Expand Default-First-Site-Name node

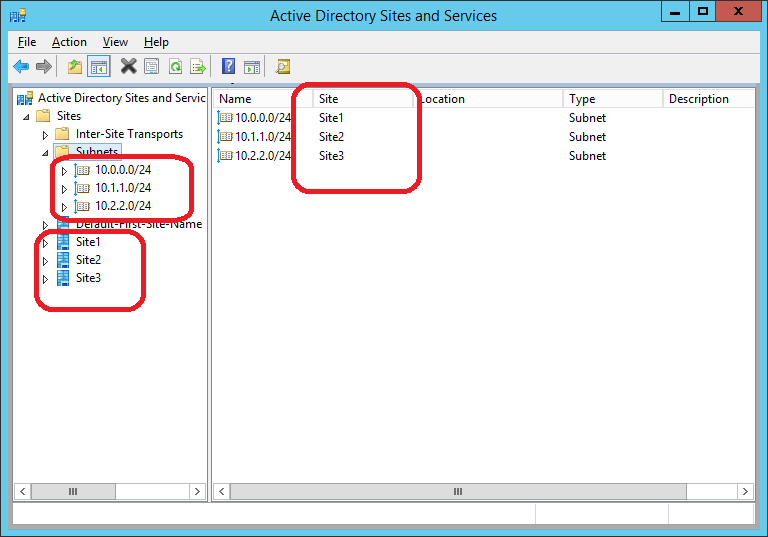tap(45, 225)
